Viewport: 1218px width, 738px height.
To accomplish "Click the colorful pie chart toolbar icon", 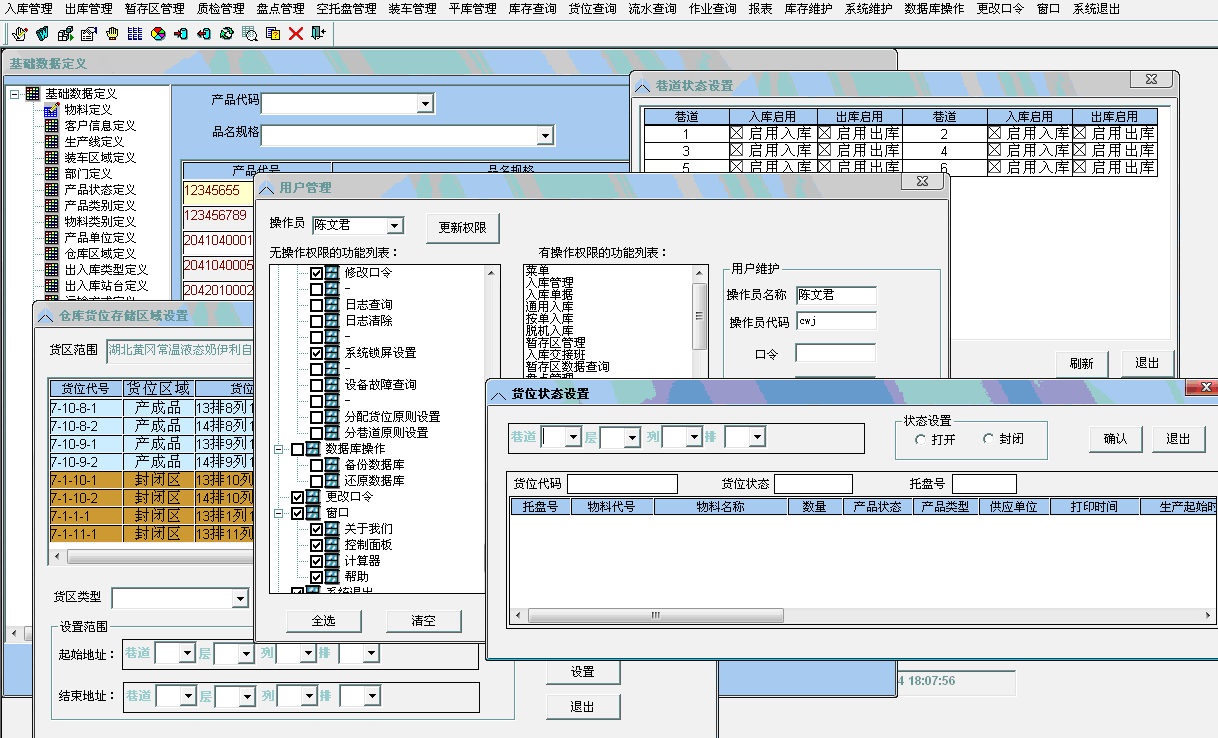I will pos(157,34).
